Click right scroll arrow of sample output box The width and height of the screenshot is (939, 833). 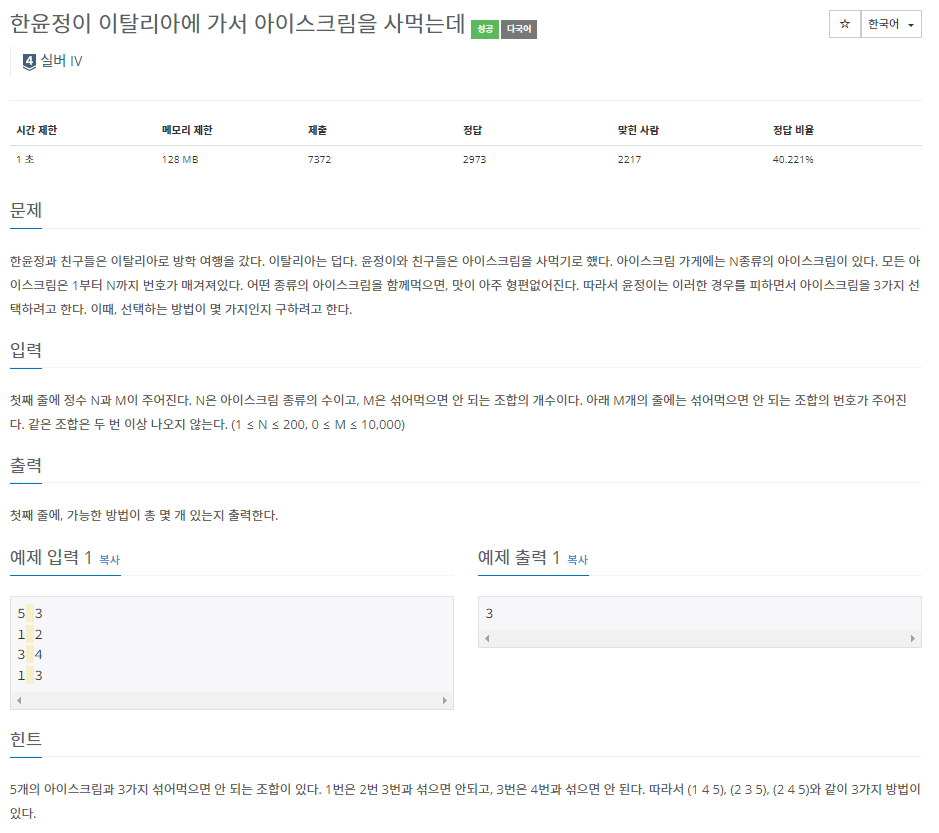tap(913, 638)
